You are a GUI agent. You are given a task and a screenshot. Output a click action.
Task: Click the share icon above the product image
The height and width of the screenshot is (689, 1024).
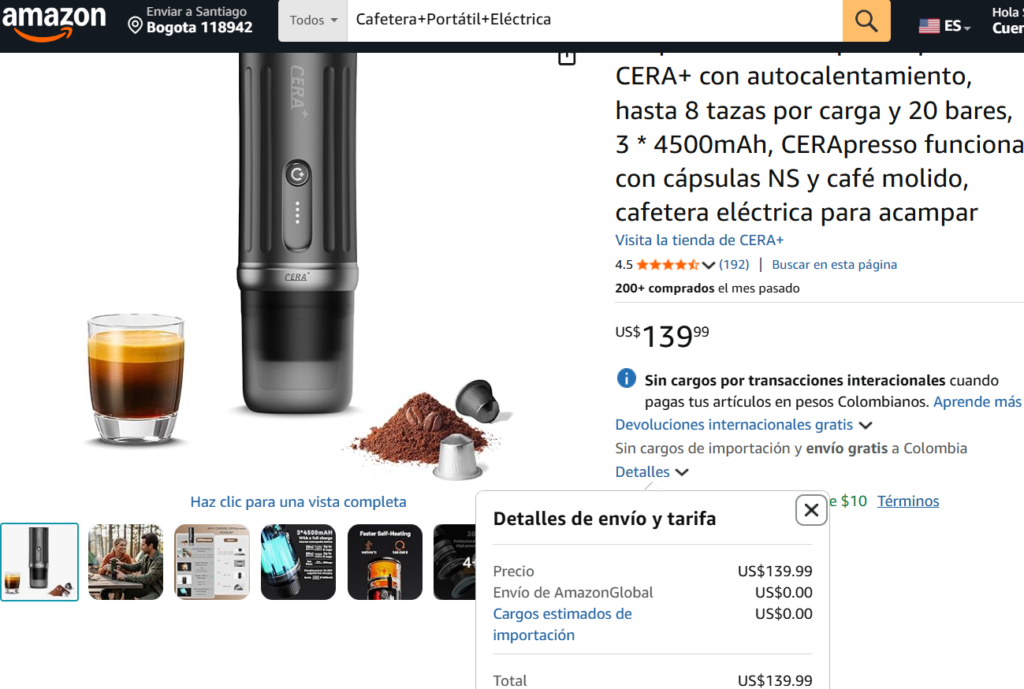[x=567, y=58]
